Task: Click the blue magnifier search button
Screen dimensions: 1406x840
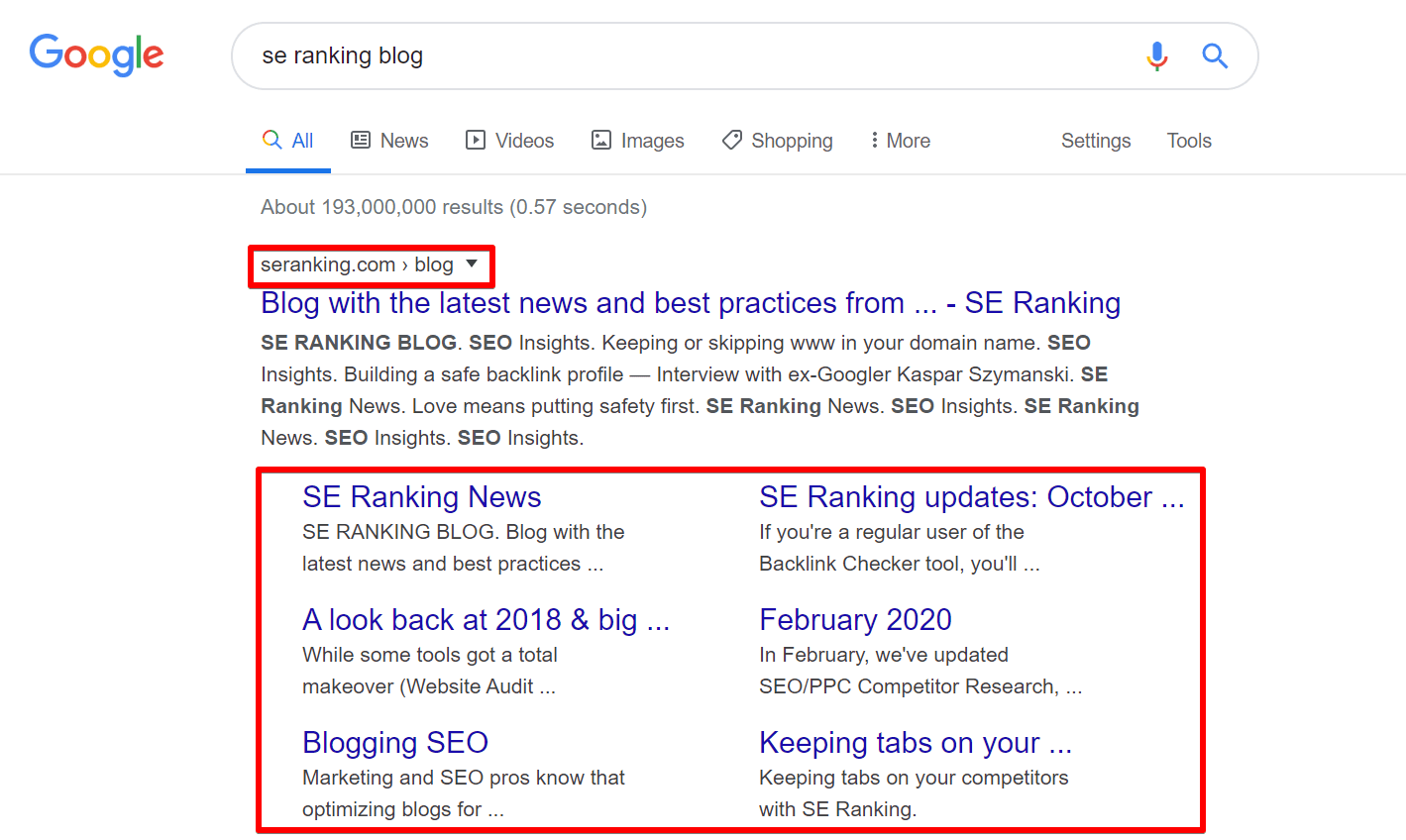Action: click(x=1215, y=55)
